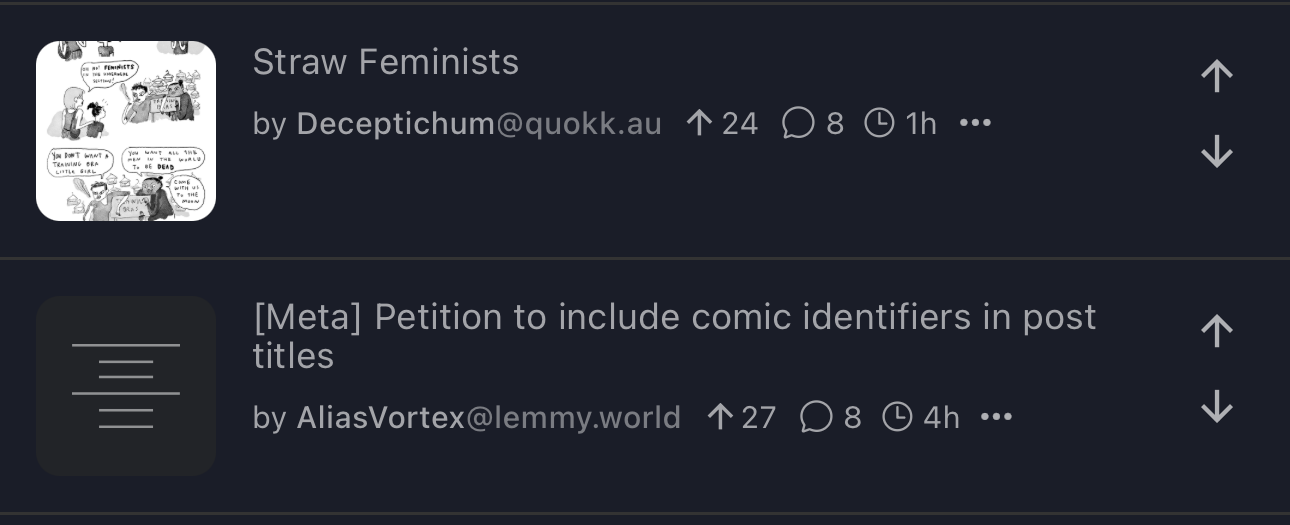Open the Straw Feminists comic thumbnail
Screen dimensions: 1290x525
click(x=126, y=131)
